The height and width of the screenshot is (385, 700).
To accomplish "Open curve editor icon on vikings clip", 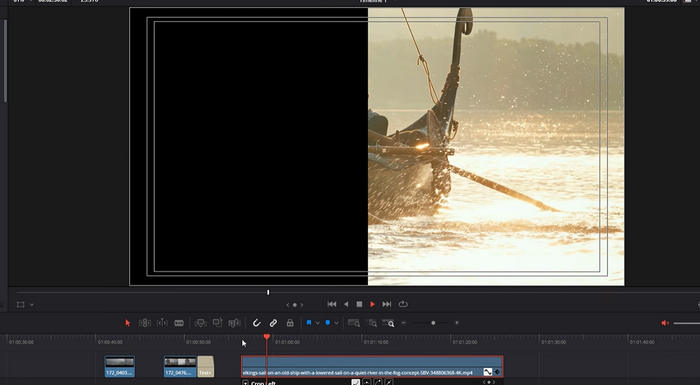I will click(x=488, y=372).
